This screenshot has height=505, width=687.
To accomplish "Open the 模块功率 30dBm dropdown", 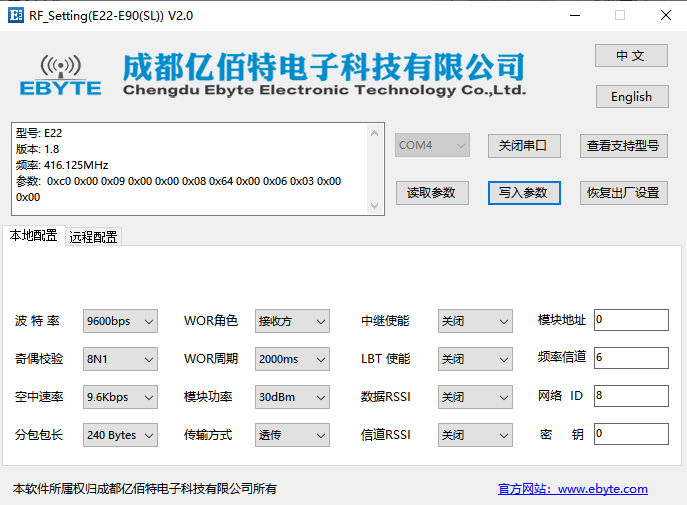I will click(x=292, y=397).
